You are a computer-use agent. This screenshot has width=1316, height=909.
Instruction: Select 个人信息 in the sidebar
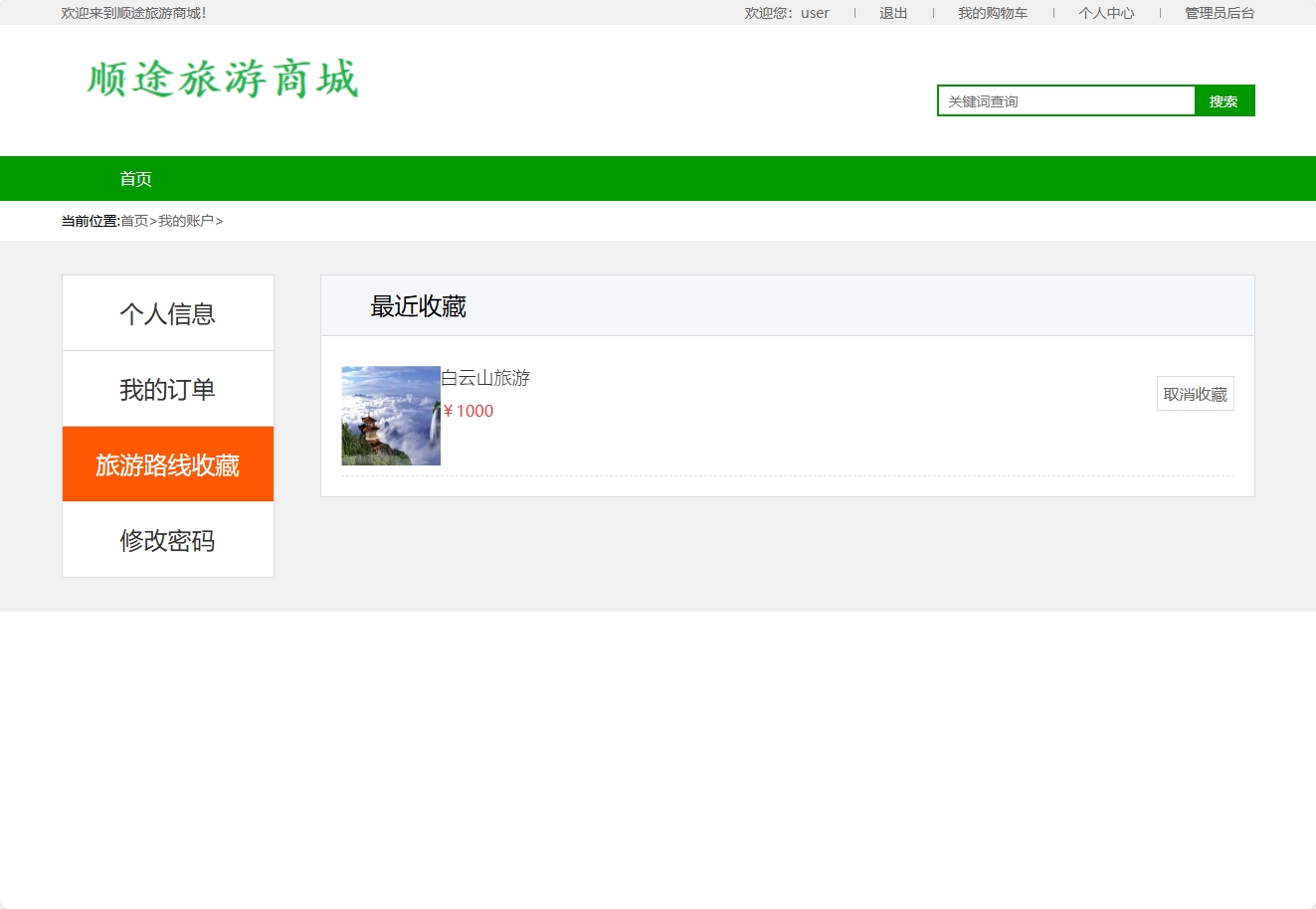[x=167, y=312]
